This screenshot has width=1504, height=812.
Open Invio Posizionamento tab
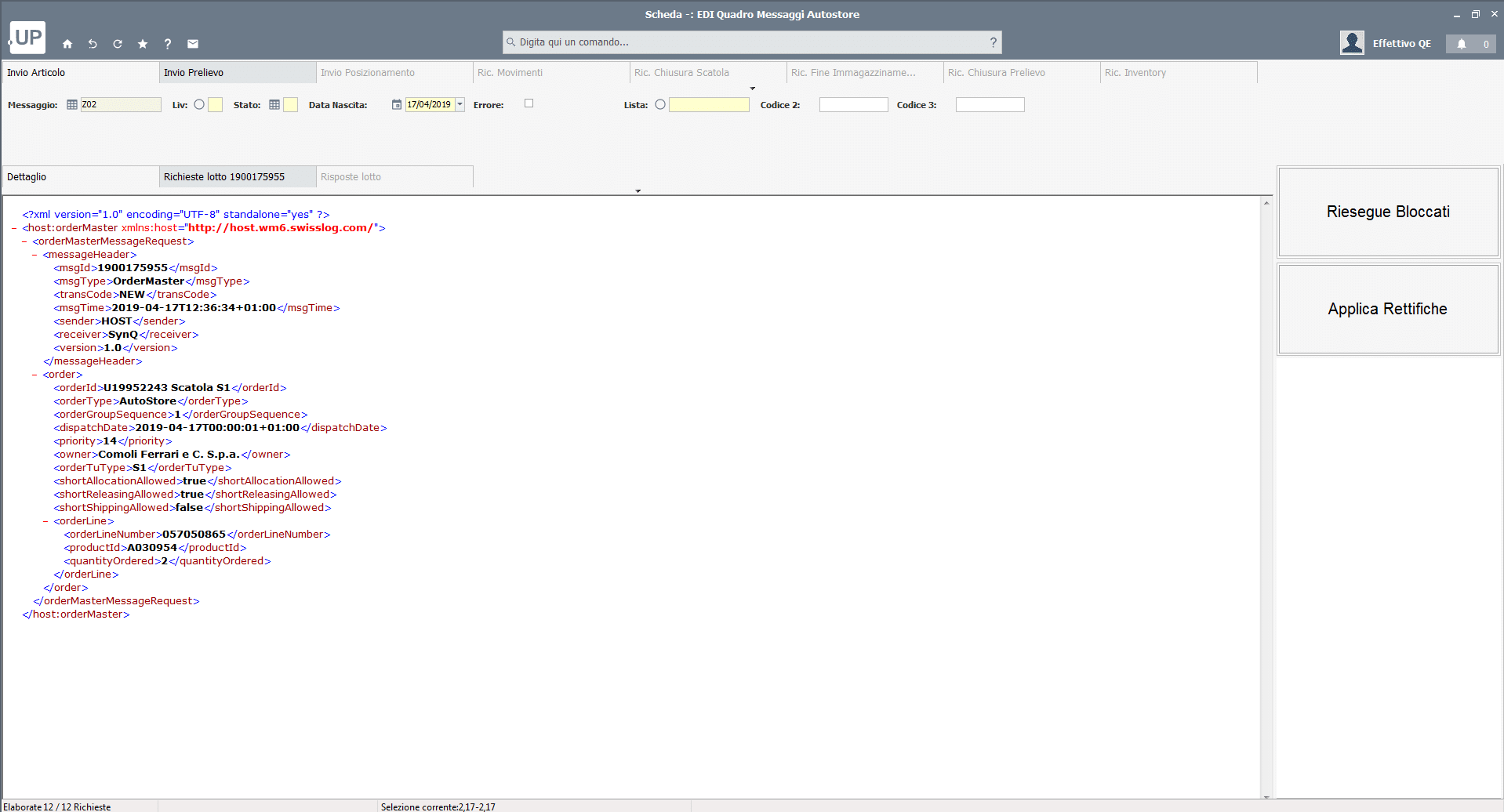pos(394,72)
